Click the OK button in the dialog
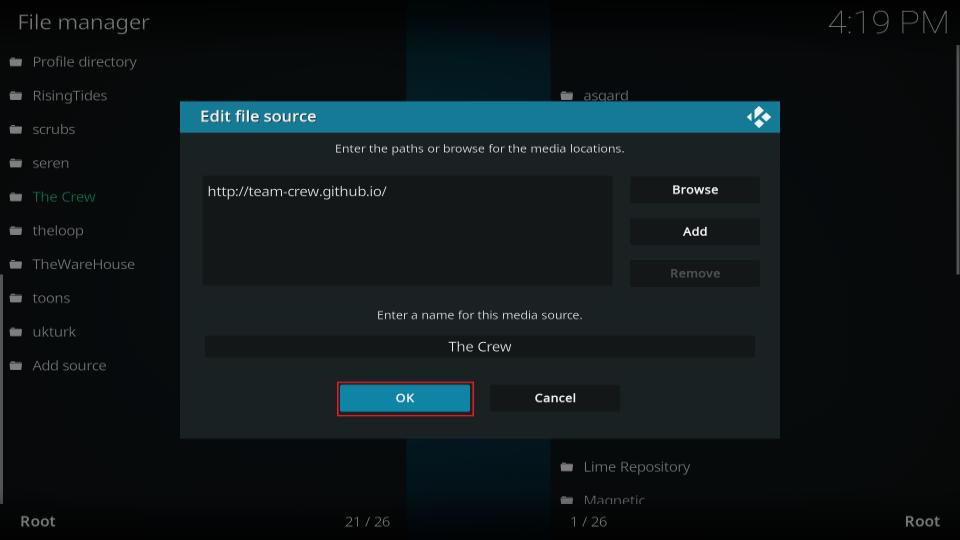The width and height of the screenshot is (960, 540). coord(405,398)
